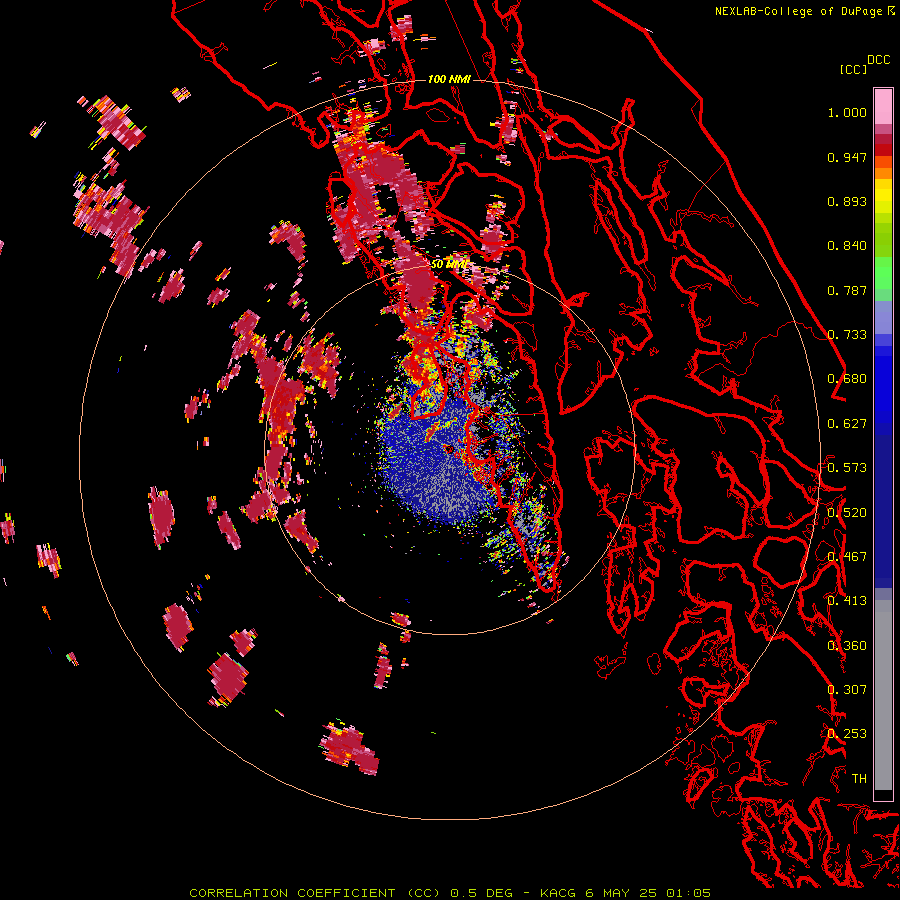The width and height of the screenshot is (900, 900).
Task: Click the 0.840 scale value
Action: (x=847, y=246)
